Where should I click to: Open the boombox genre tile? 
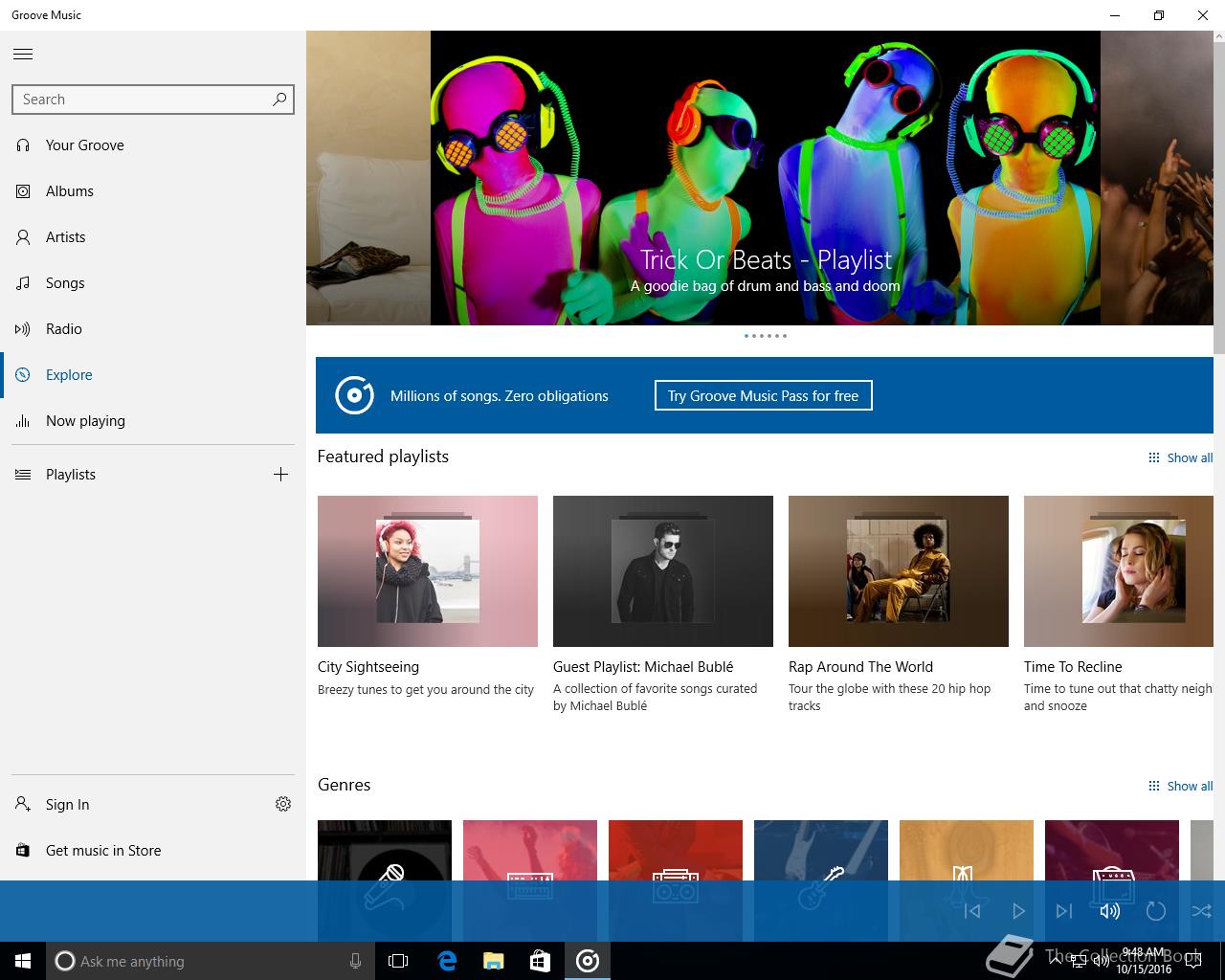[676, 850]
